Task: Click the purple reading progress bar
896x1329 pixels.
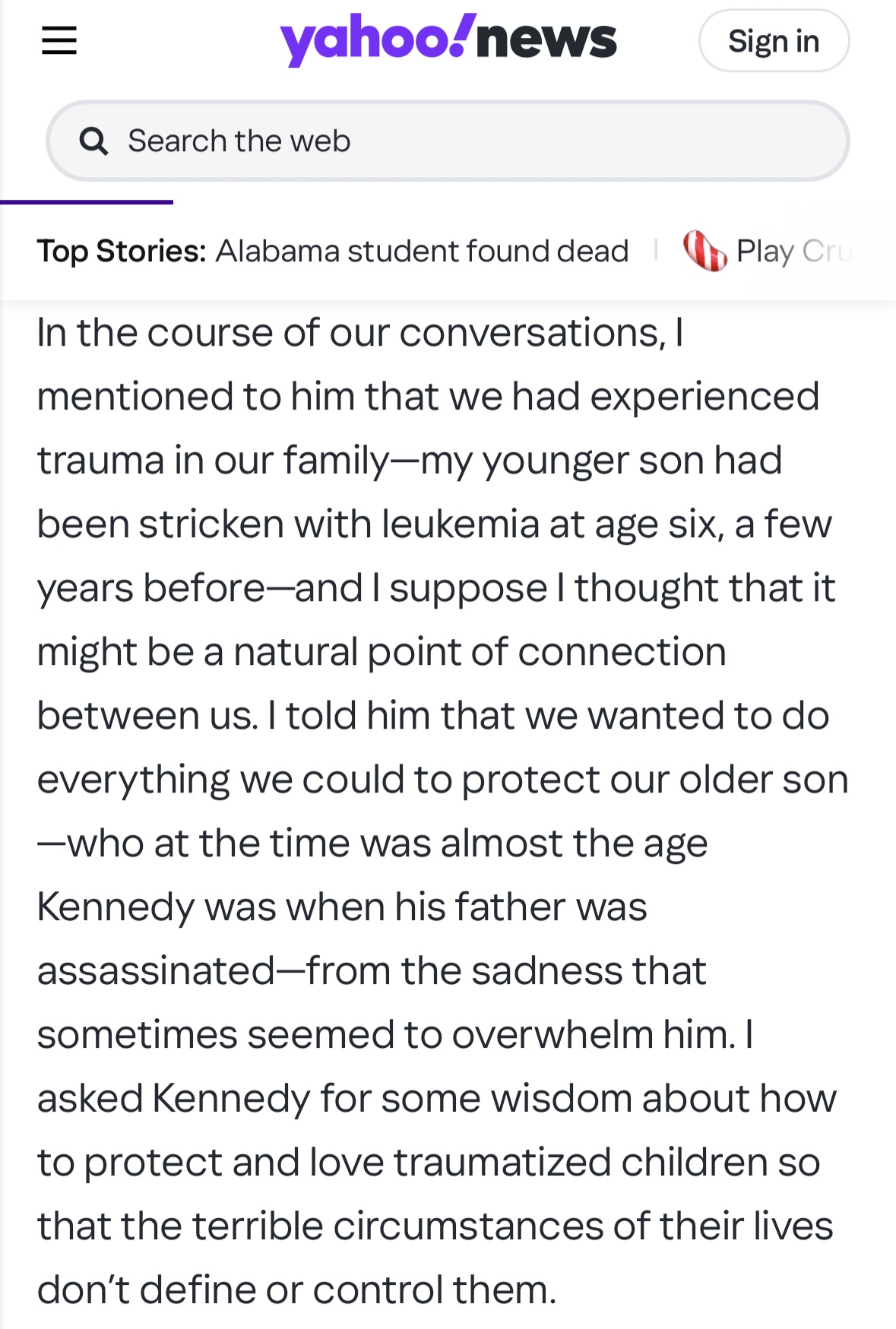Action: pos(87,202)
